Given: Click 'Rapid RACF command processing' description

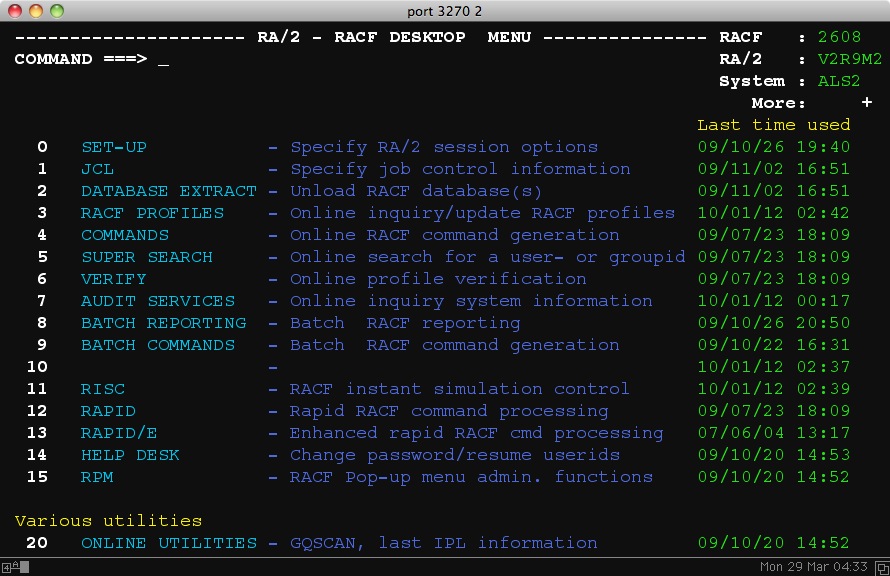Looking at the screenshot, I should [449, 411].
